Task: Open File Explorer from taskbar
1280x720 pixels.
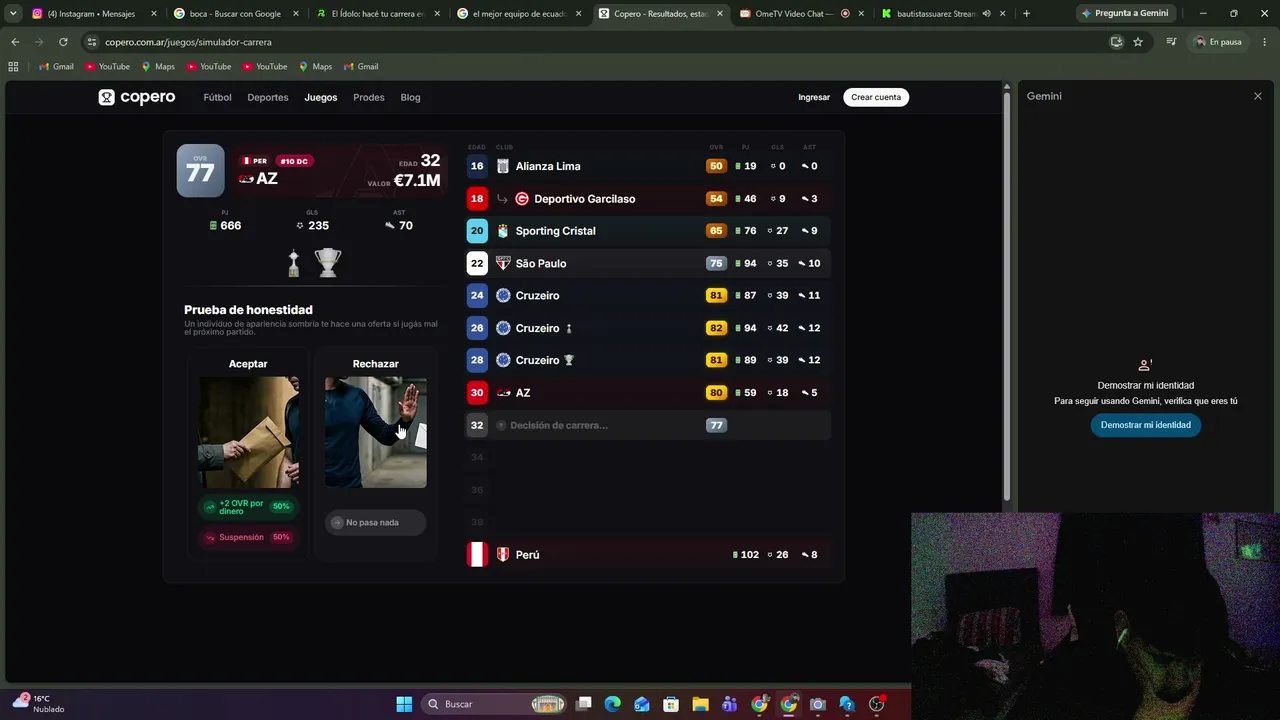Action: [700, 704]
